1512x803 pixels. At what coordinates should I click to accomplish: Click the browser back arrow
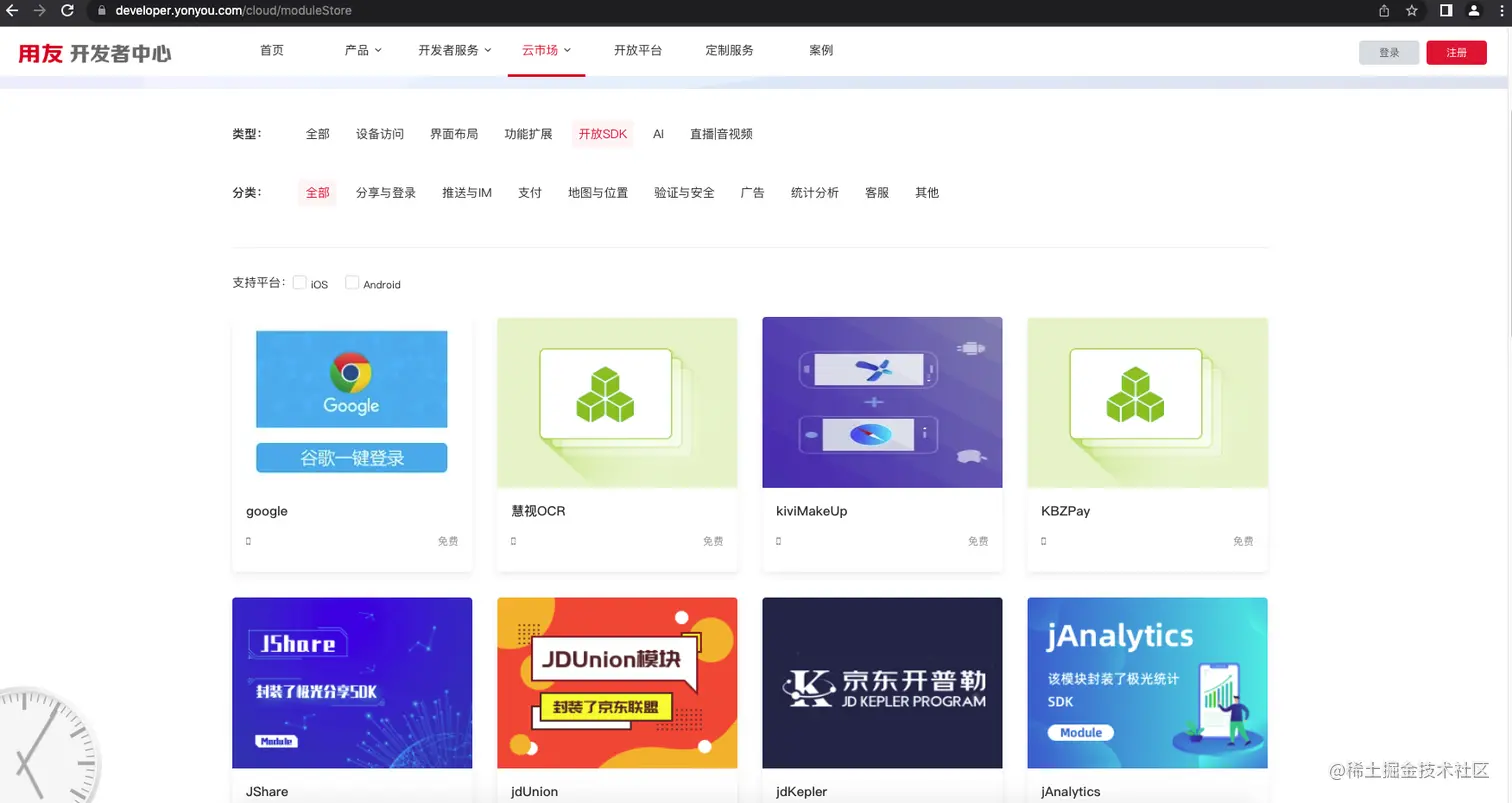12,10
